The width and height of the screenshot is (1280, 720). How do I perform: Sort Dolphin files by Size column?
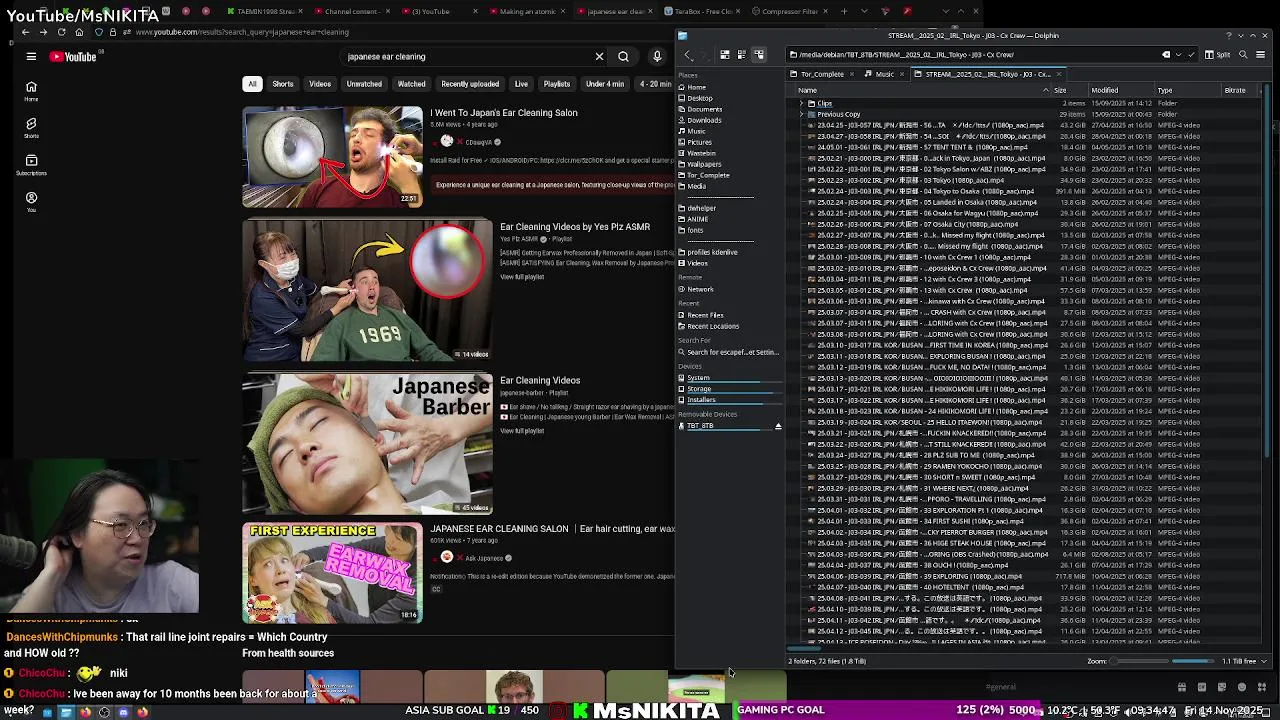tap(1068, 90)
